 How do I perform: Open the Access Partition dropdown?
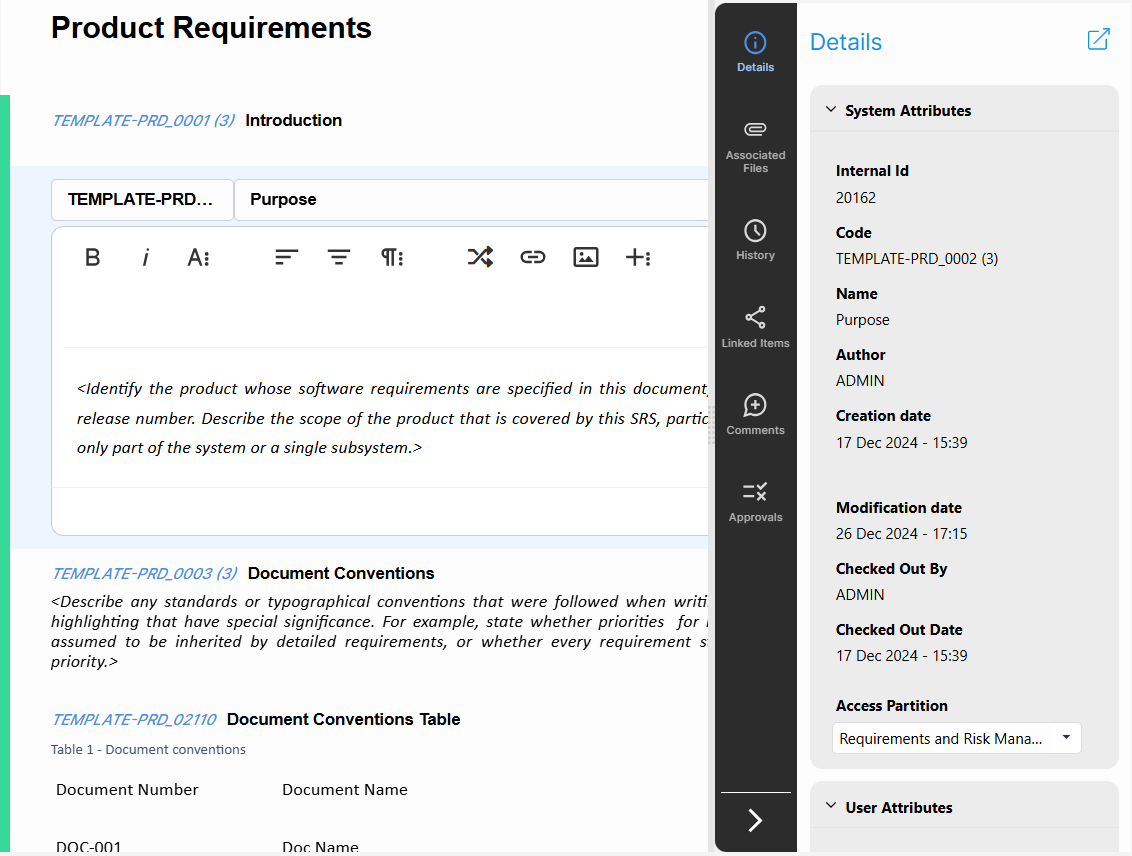[x=956, y=739]
